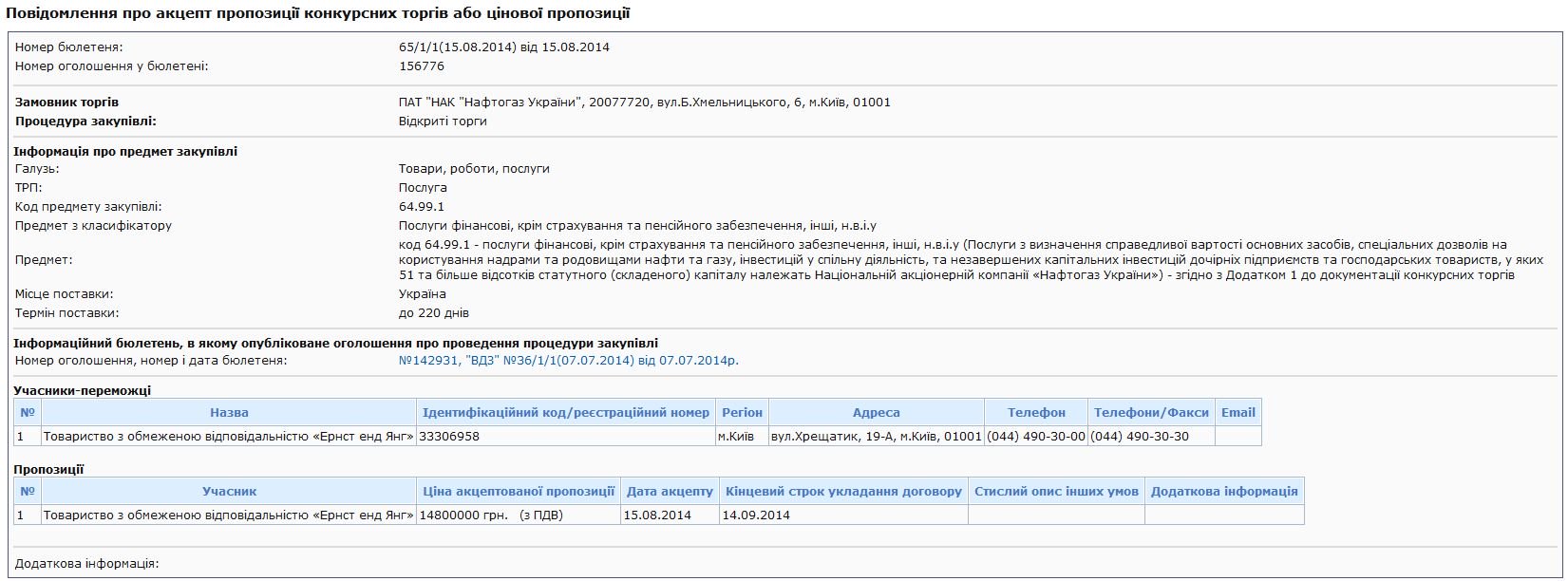Screen dimensions: 1568x581
Task: Select fax number (044) 490-30-30
Action: [x=1151, y=436]
